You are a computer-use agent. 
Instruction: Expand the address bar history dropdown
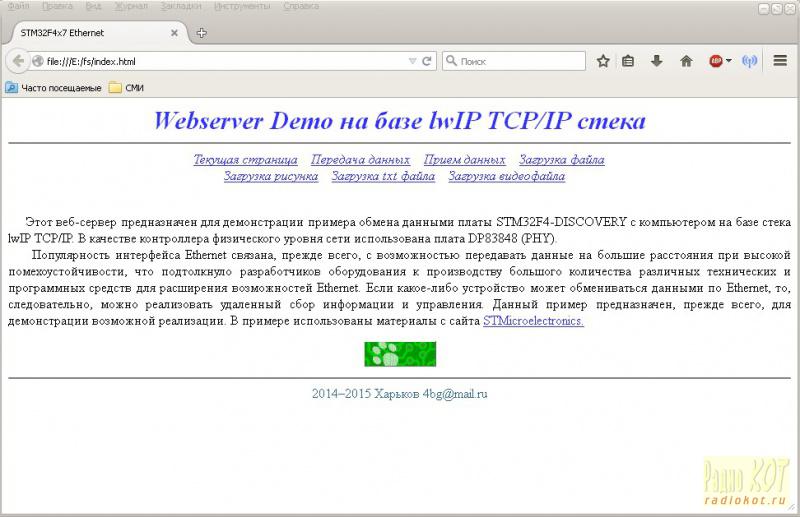tap(413, 61)
